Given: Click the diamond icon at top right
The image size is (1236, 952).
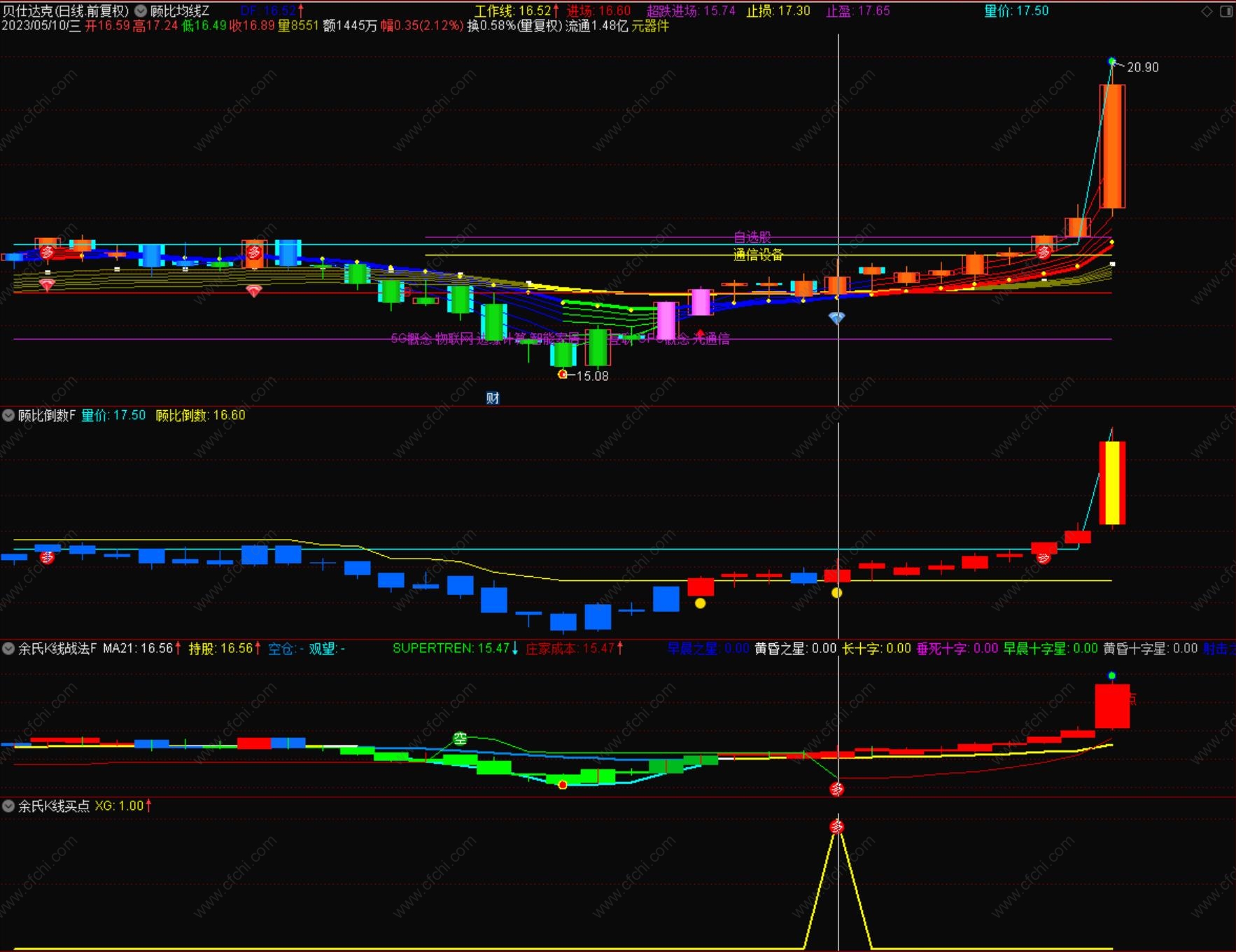Looking at the screenshot, I should pyautogui.click(x=1207, y=11).
